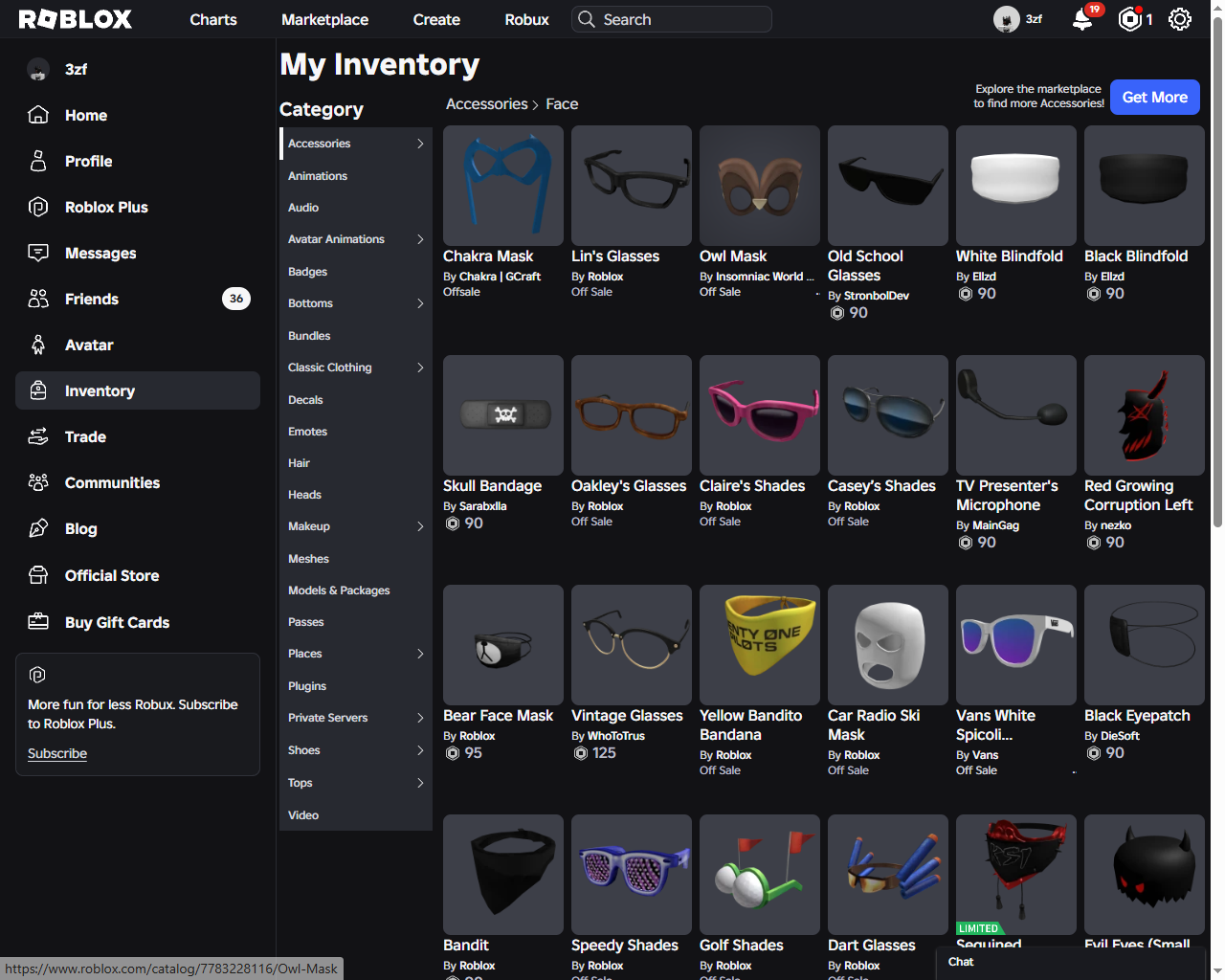Expand the Classic Clothing category arrow

(420, 367)
